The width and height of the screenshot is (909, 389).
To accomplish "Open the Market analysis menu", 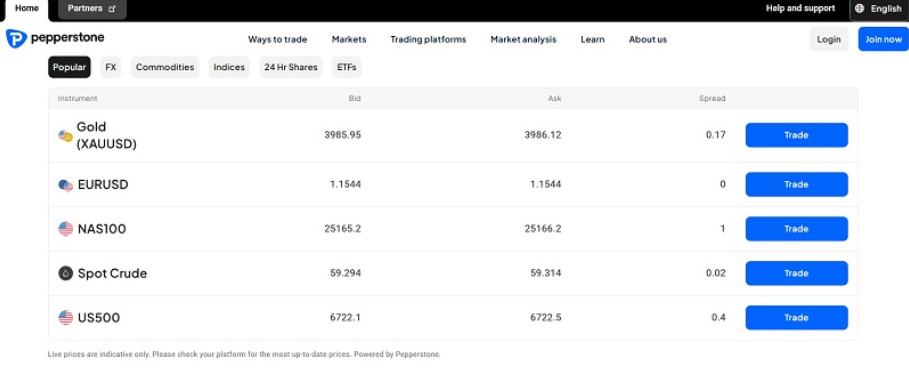I will point(523,39).
